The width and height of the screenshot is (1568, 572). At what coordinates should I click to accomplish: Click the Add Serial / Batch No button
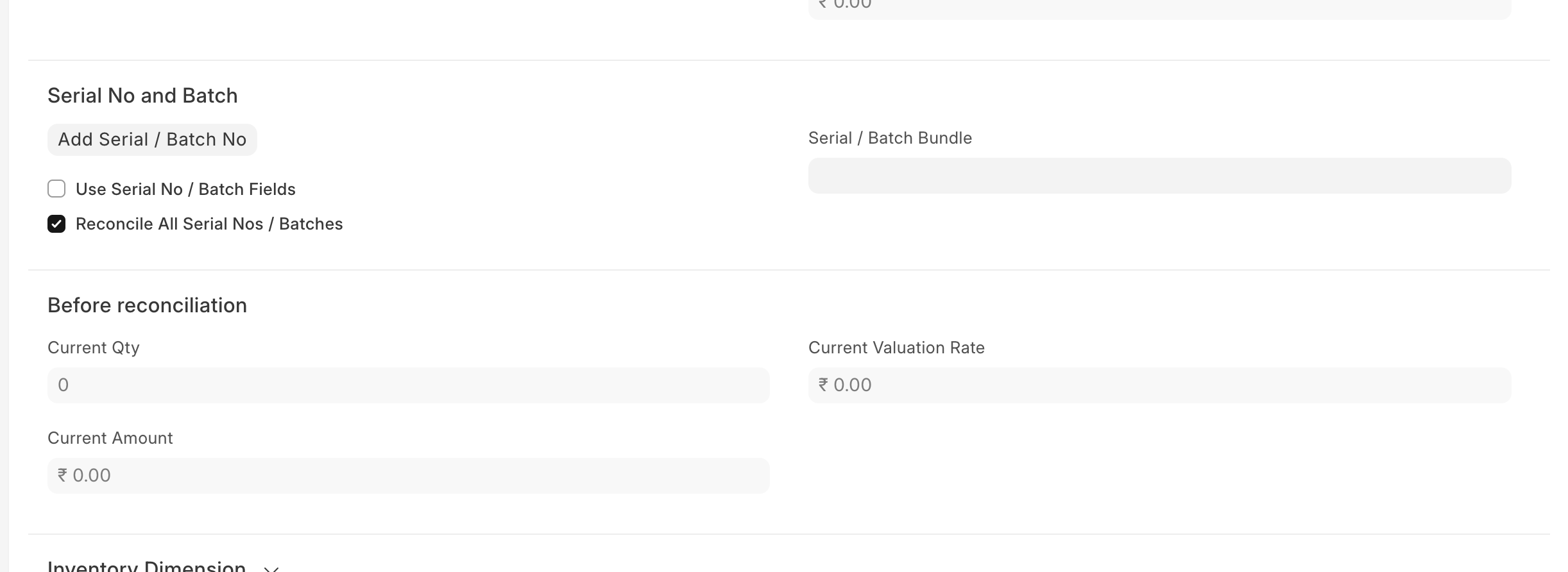(152, 140)
